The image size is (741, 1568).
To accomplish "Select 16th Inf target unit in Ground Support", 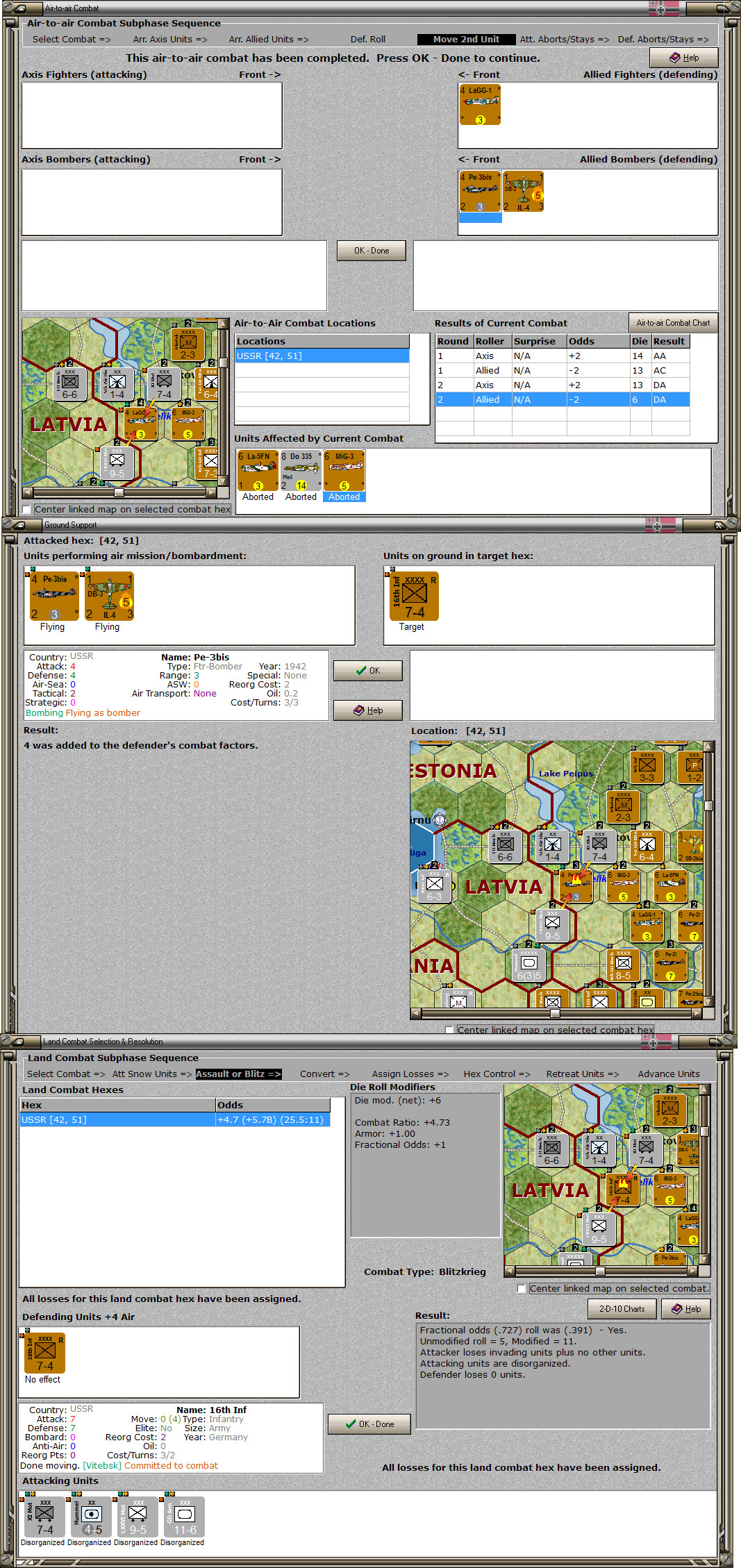I will (x=414, y=597).
